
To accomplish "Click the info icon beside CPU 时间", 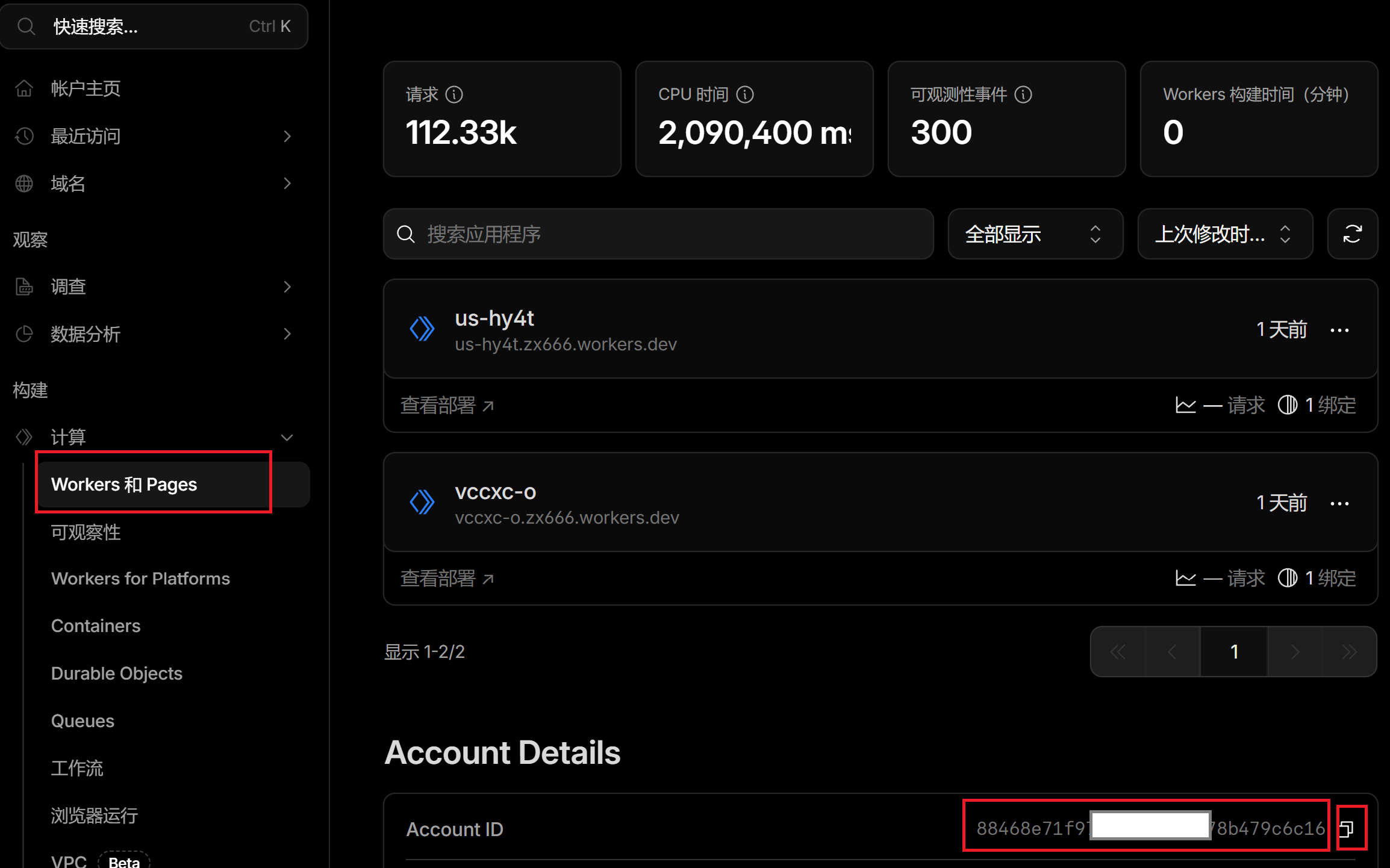I will 745,95.
